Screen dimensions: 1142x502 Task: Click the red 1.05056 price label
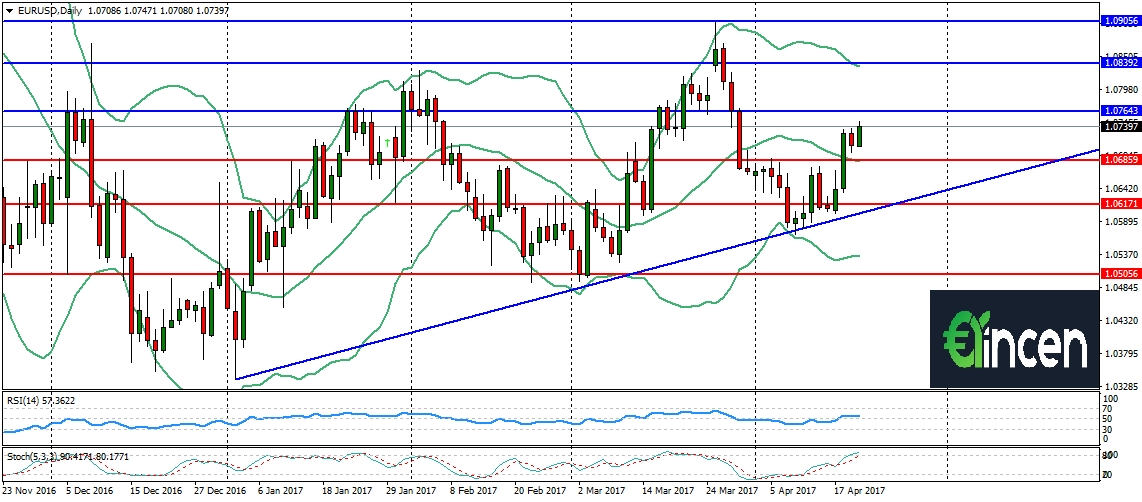(1122, 275)
